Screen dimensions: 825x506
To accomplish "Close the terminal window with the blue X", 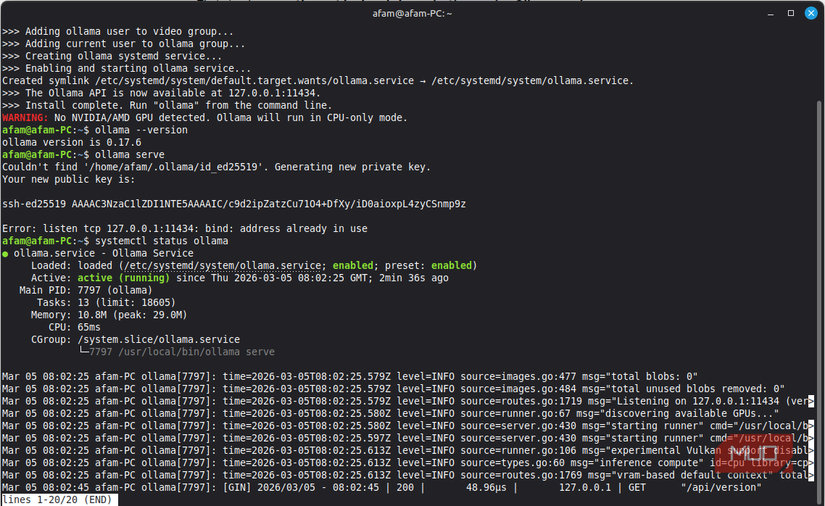I will coord(811,13).
